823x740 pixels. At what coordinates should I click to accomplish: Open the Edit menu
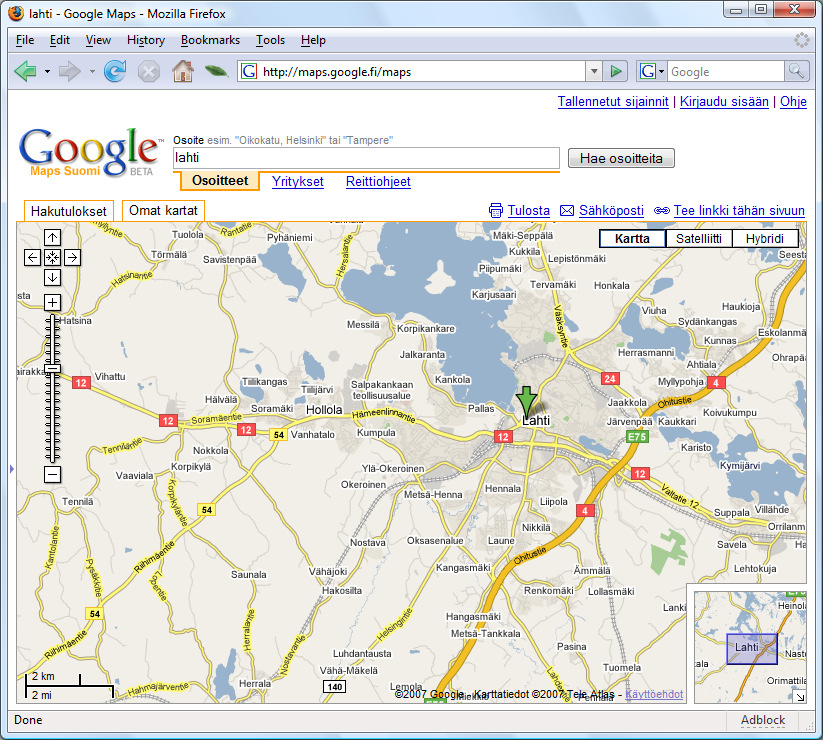[59, 40]
